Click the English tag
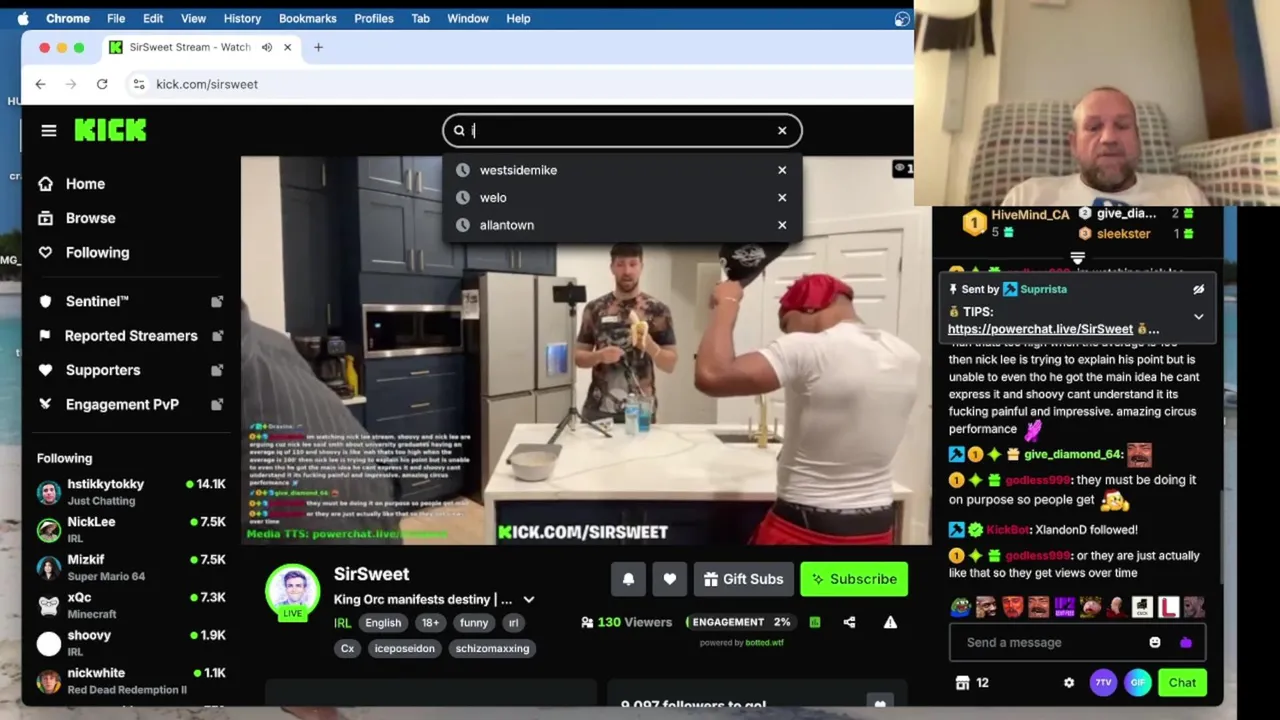1280x720 pixels. pyautogui.click(x=383, y=623)
